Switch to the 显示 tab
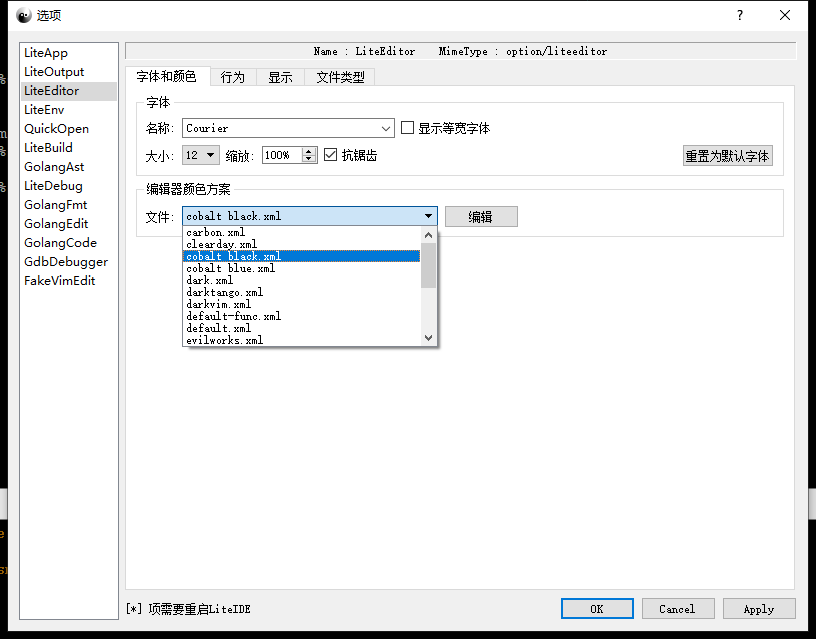The height and width of the screenshot is (639, 816). pos(280,77)
